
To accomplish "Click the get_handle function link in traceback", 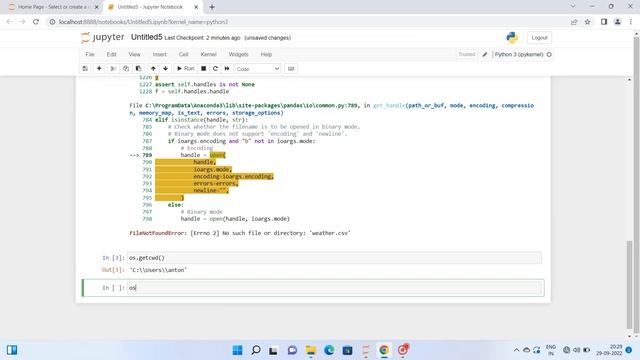I will pos(389,106).
